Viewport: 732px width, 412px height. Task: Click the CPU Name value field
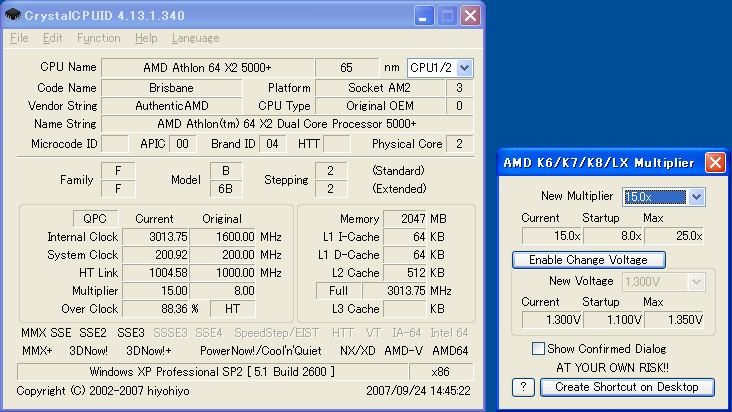pyautogui.click(x=207, y=67)
